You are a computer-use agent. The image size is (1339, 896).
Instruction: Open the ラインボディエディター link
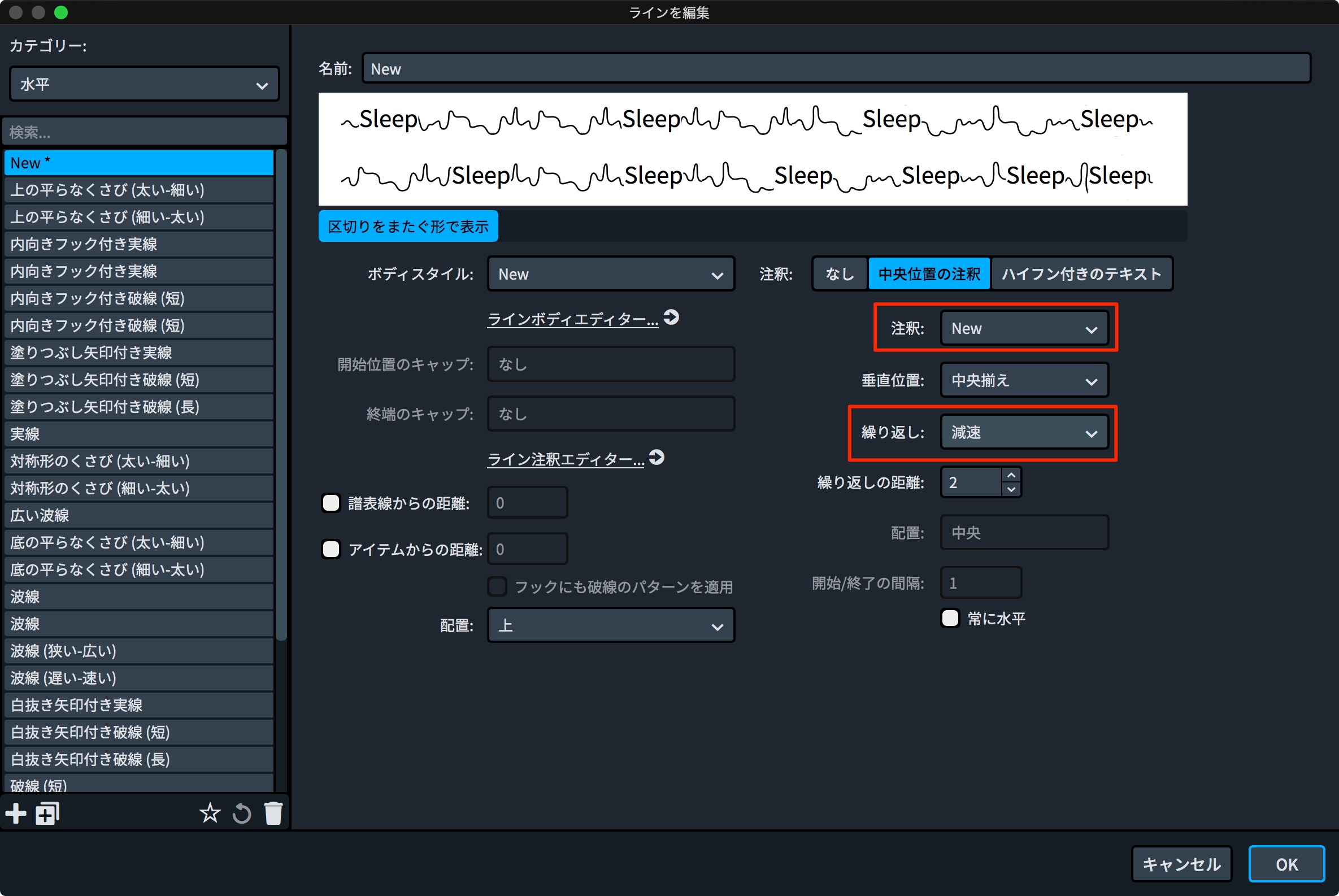click(x=573, y=319)
